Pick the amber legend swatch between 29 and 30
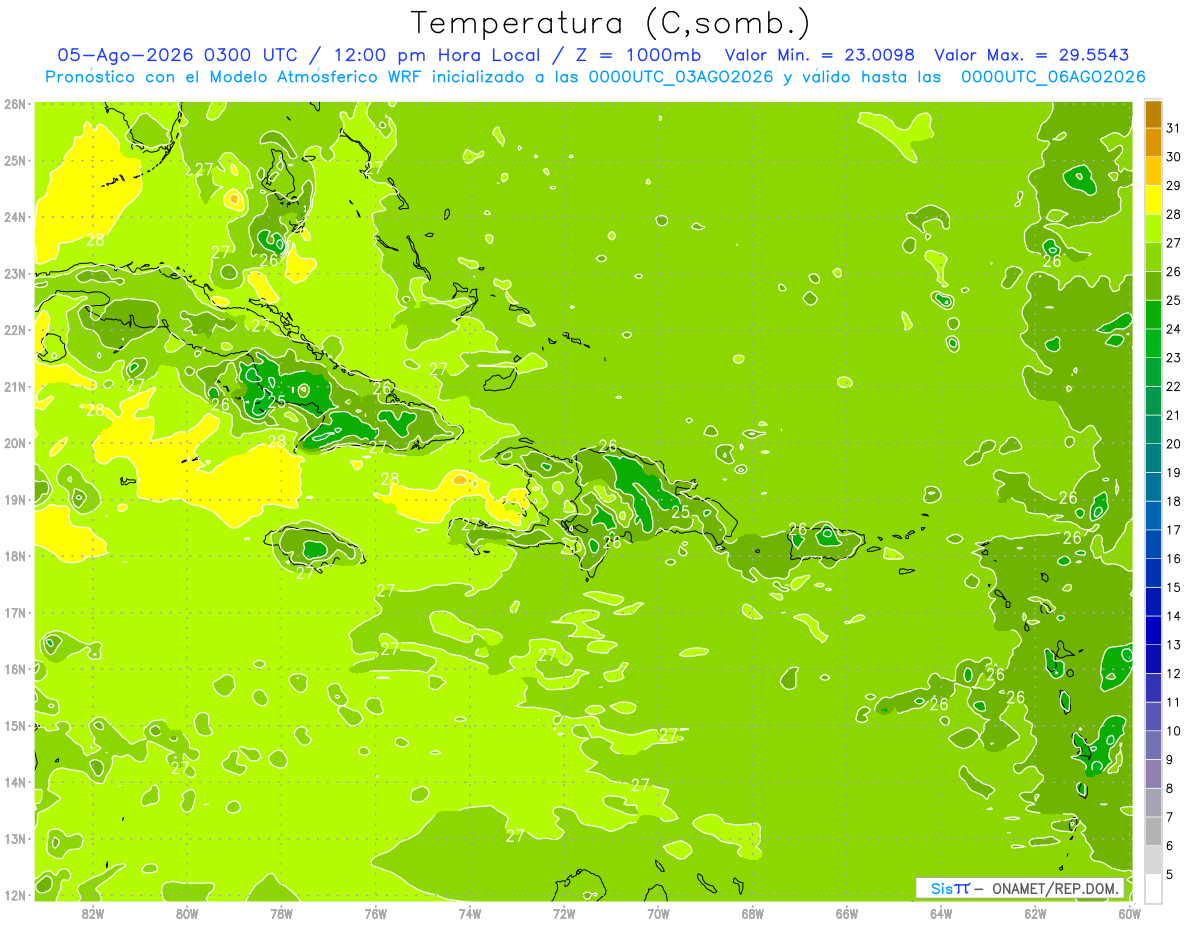Viewport: 1200px width, 927px height. pos(1153,171)
